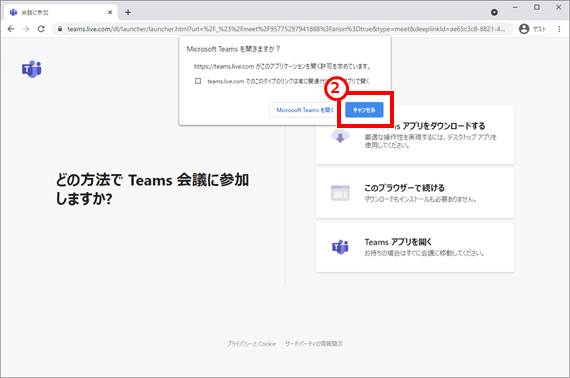570x378 pixels.
Task: Click the browser back arrow
Action: [11, 29]
